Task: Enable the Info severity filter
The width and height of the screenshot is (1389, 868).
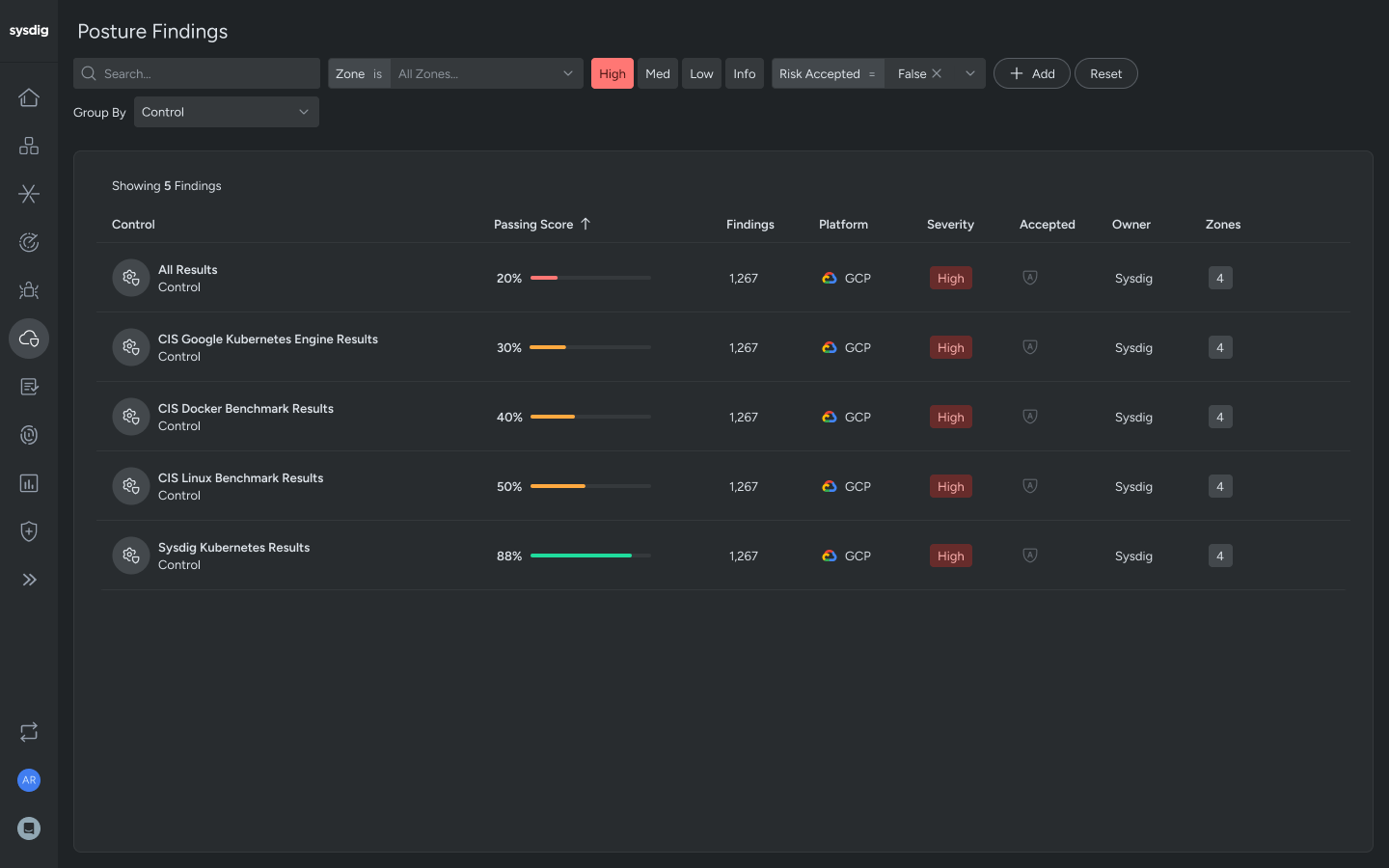Action: (x=744, y=73)
